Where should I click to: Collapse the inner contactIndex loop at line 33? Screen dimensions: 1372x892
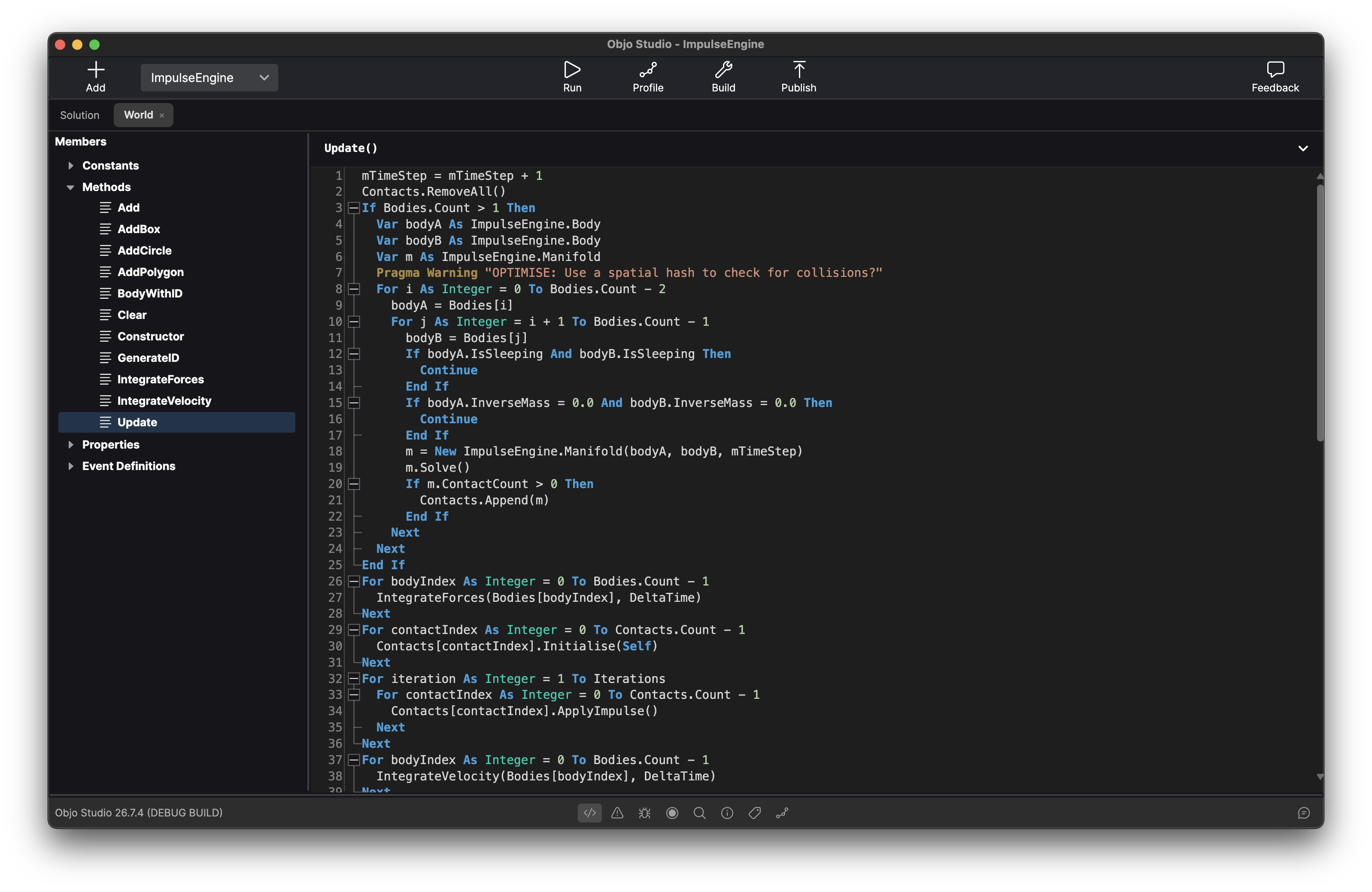pos(354,695)
